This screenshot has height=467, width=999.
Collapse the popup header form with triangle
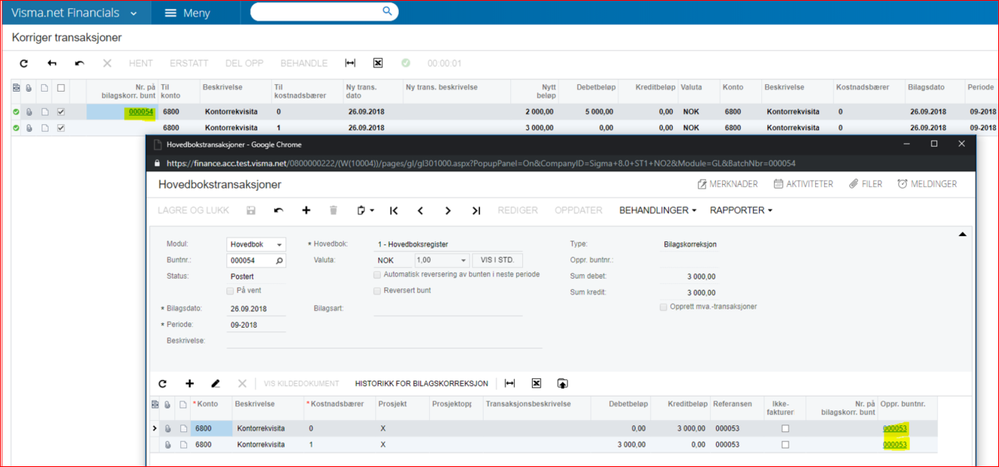pos(963,235)
